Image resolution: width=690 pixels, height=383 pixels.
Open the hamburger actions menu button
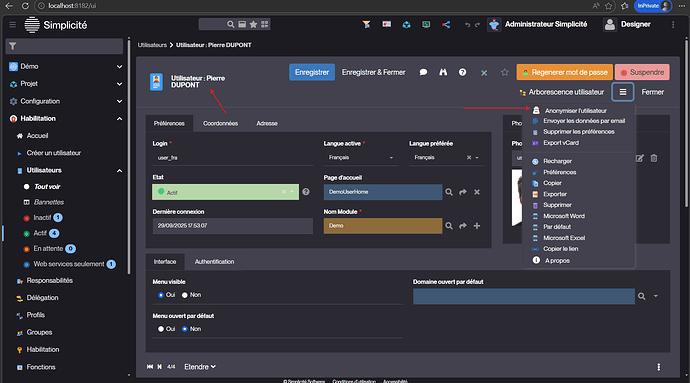click(x=623, y=92)
